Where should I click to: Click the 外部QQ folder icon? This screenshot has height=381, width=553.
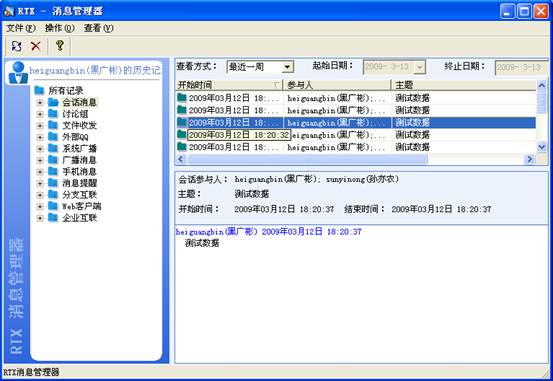pos(53,137)
